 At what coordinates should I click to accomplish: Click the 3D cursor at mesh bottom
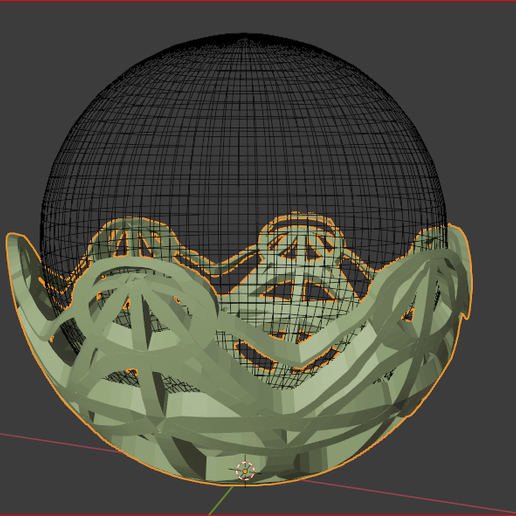(245, 471)
